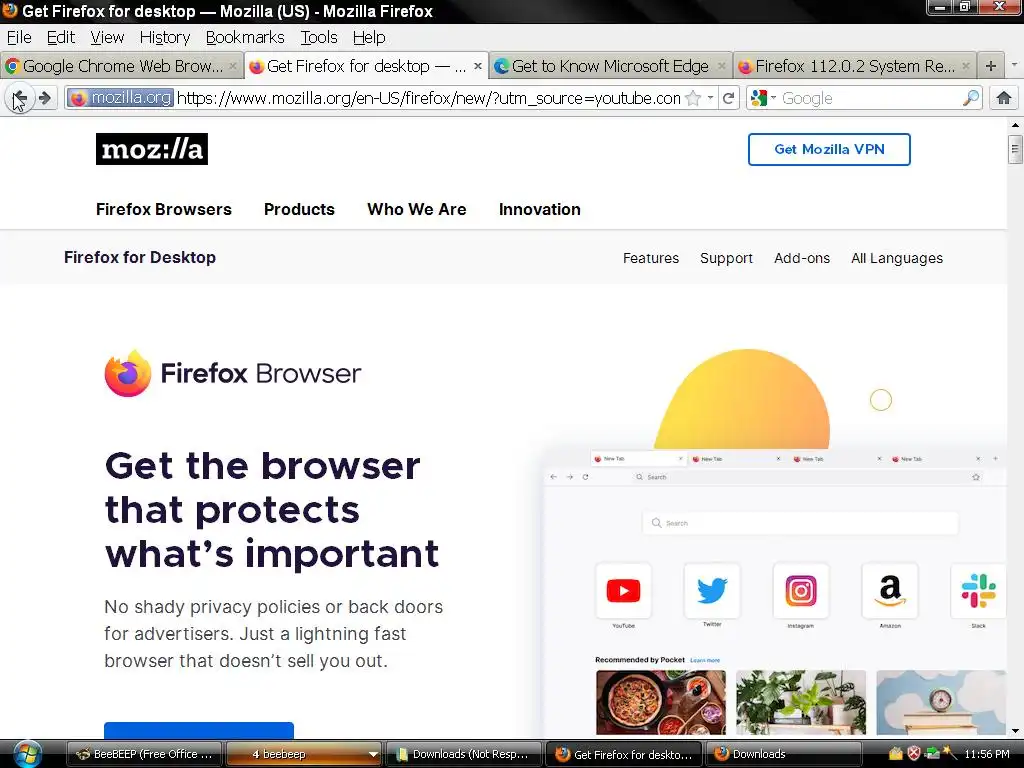Open the URL history dropdown arrow
This screenshot has width=1024, height=768.
click(x=710, y=98)
